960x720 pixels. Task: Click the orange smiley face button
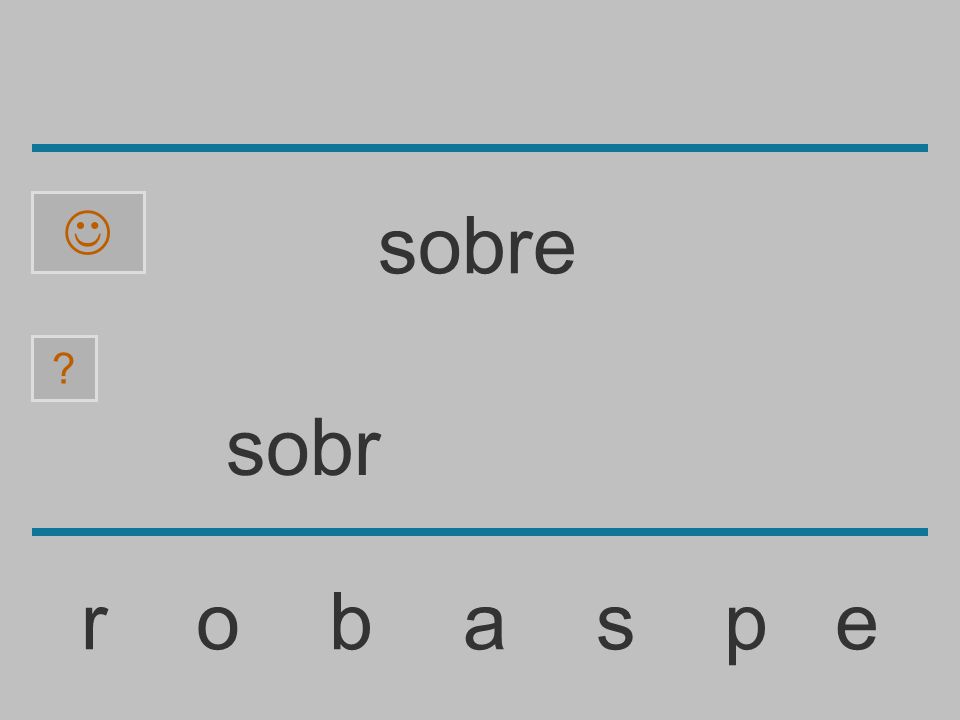(x=88, y=233)
